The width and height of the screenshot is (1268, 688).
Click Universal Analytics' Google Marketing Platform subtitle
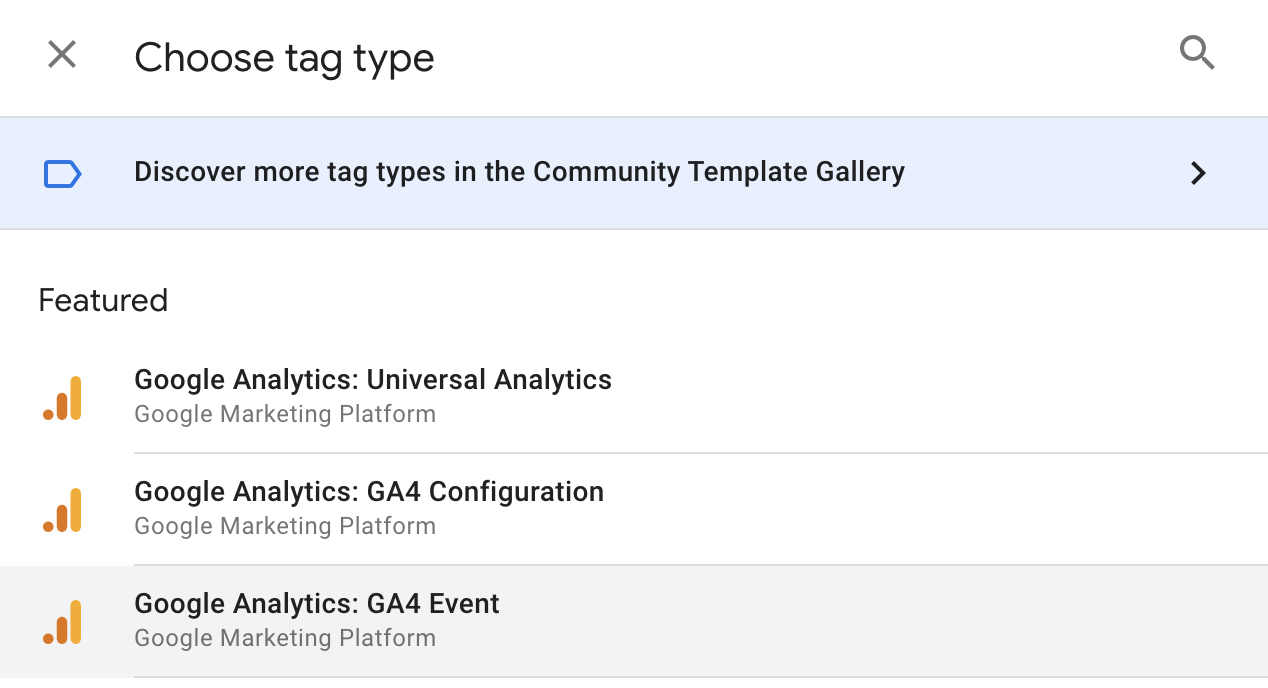tap(285, 414)
